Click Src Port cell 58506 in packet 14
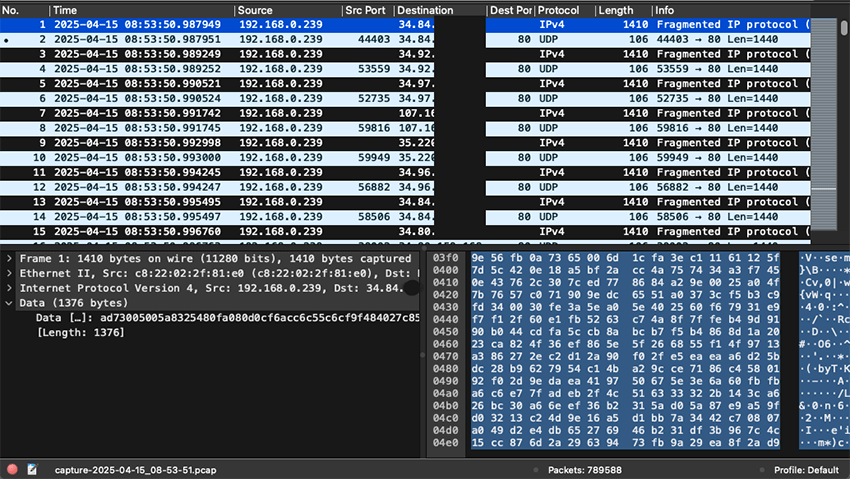The width and height of the screenshot is (850, 479). [x=374, y=217]
